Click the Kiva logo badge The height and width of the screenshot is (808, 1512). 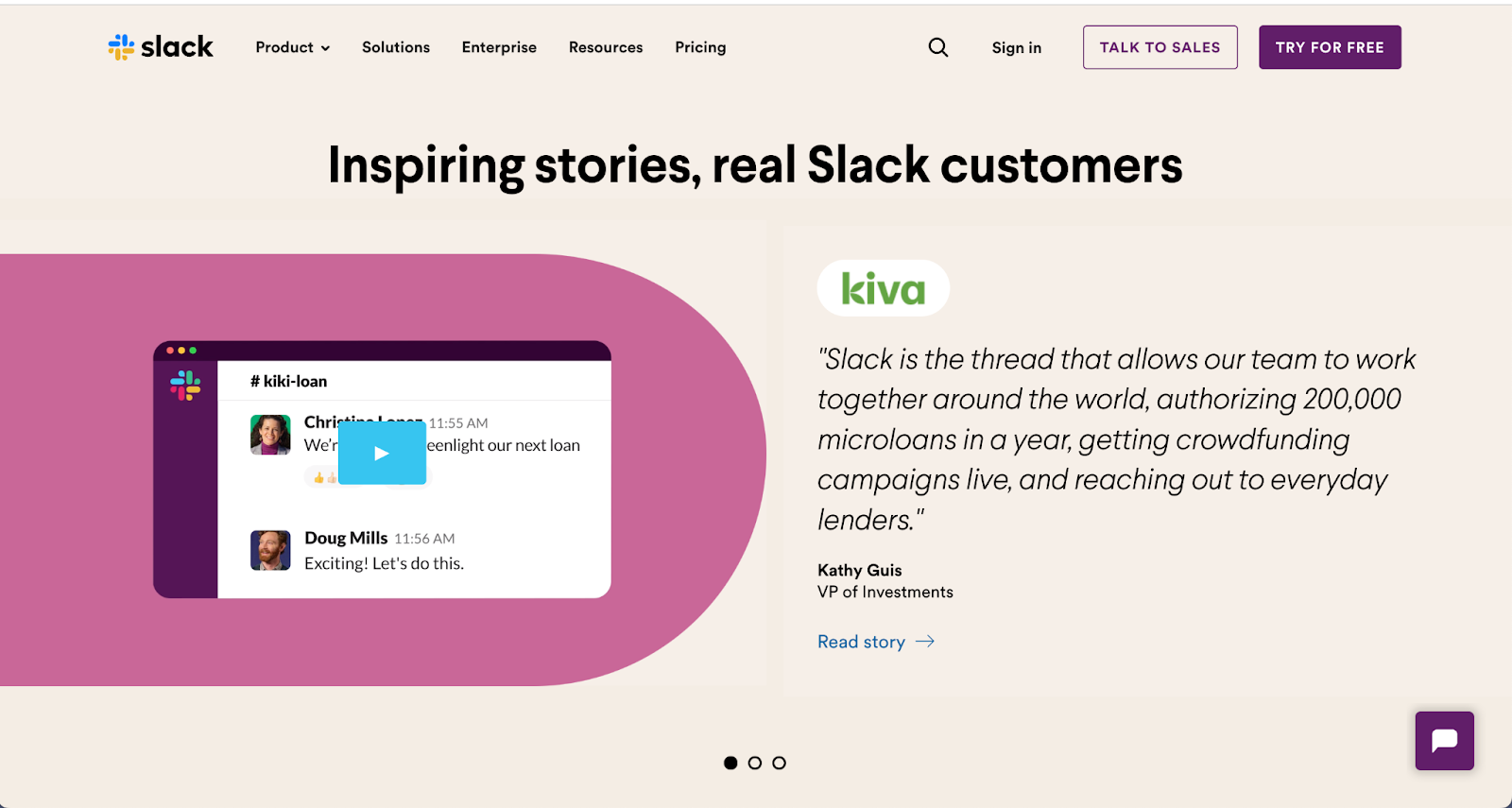[883, 288]
